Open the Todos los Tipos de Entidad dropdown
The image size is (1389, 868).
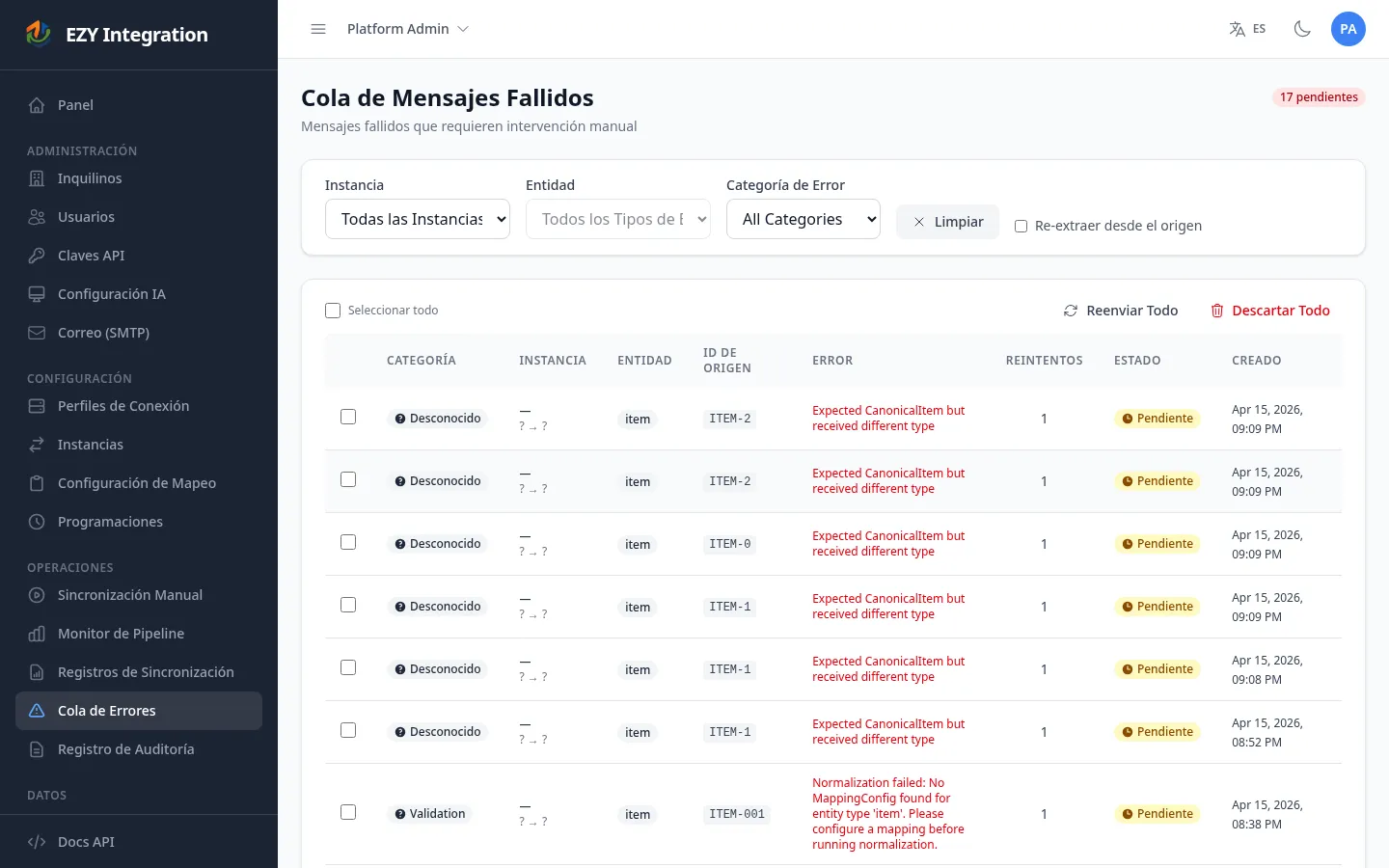point(618,219)
